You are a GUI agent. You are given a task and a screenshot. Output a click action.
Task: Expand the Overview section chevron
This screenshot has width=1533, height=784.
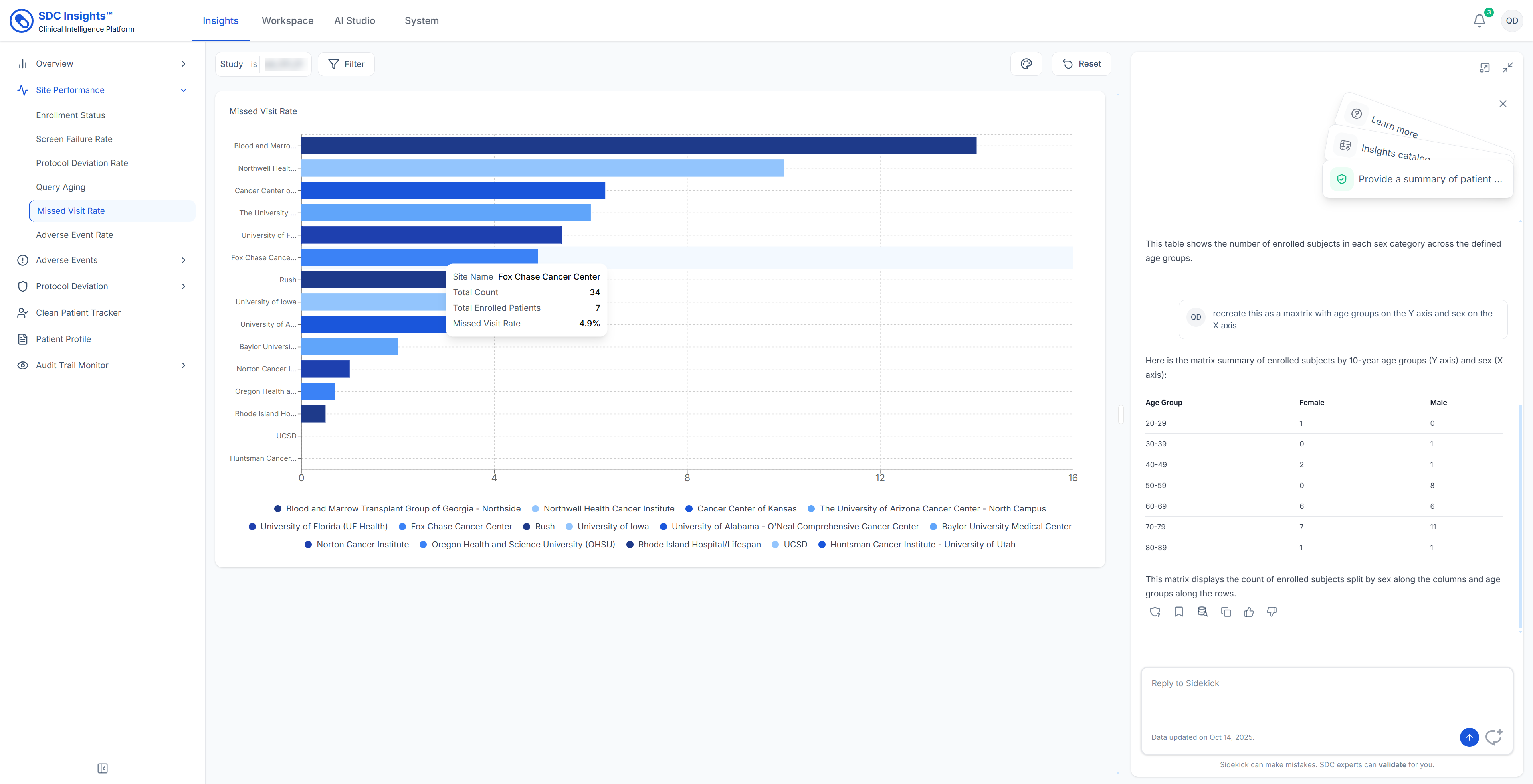(x=183, y=64)
